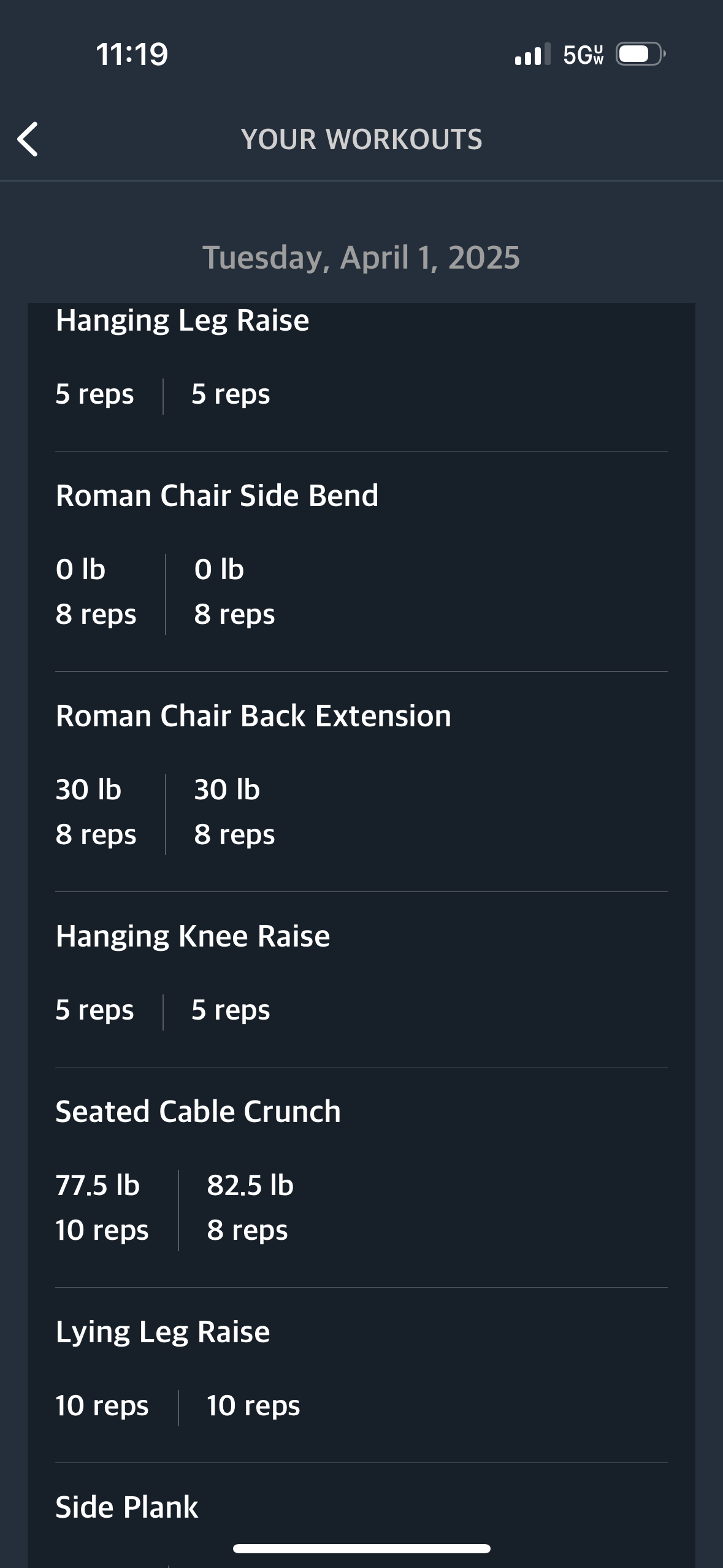Open the Roman Chair Side Bend exercise

tap(217, 496)
